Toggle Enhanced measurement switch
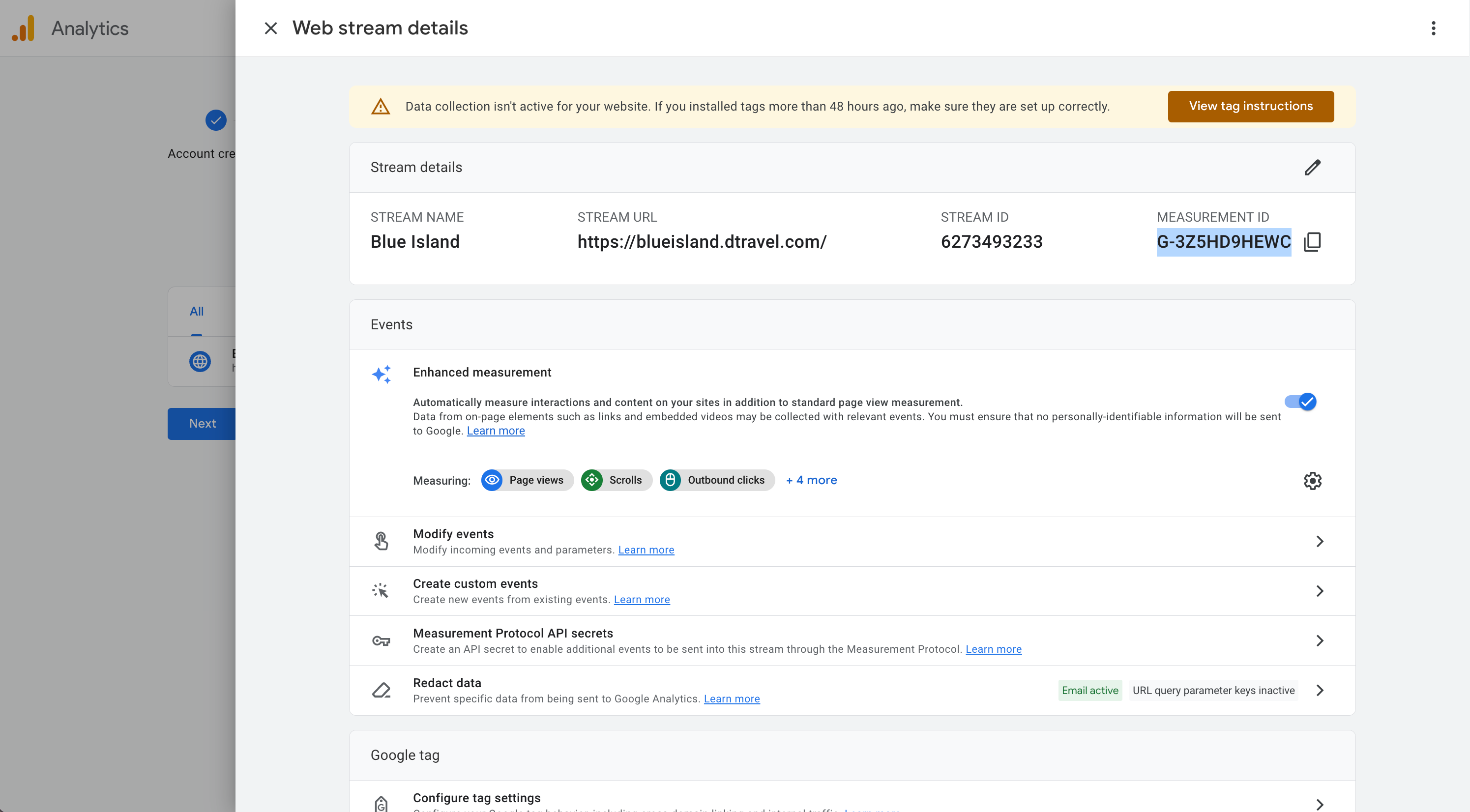This screenshot has width=1470, height=812. (1300, 402)
